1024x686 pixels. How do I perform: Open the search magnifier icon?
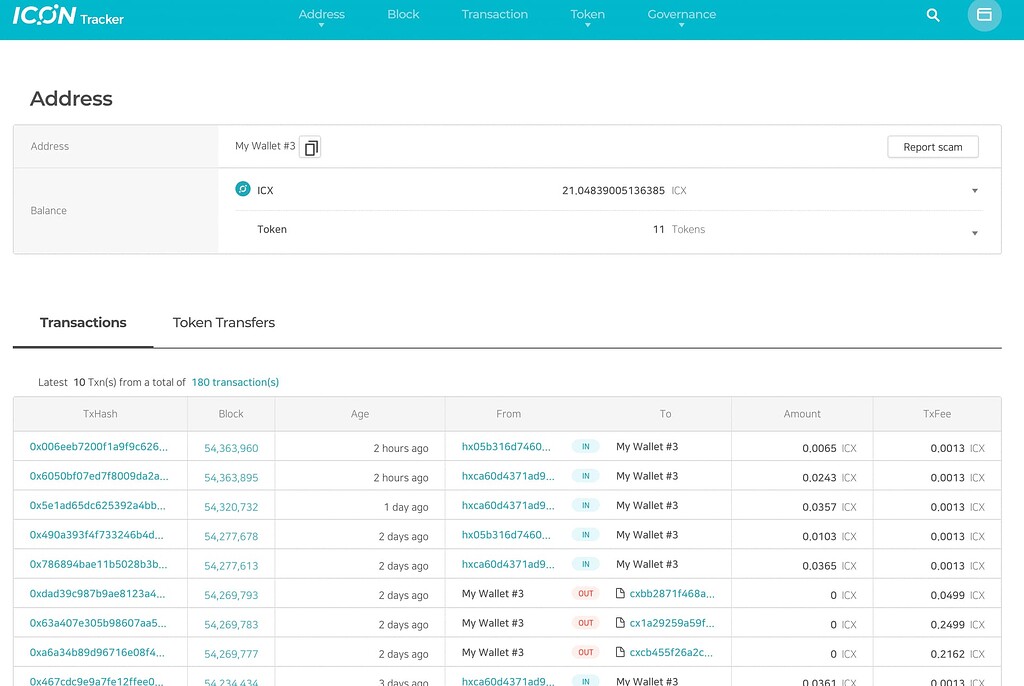(x=932, y=15)
